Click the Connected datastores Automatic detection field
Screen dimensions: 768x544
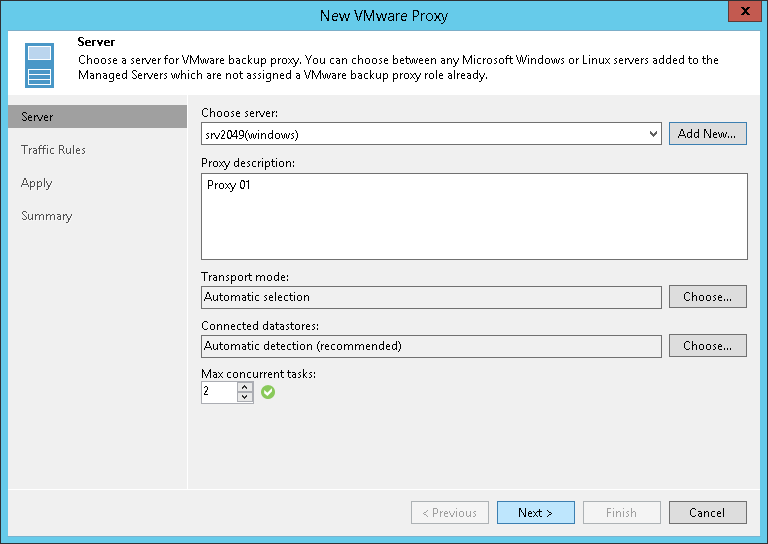pos(431,346)
